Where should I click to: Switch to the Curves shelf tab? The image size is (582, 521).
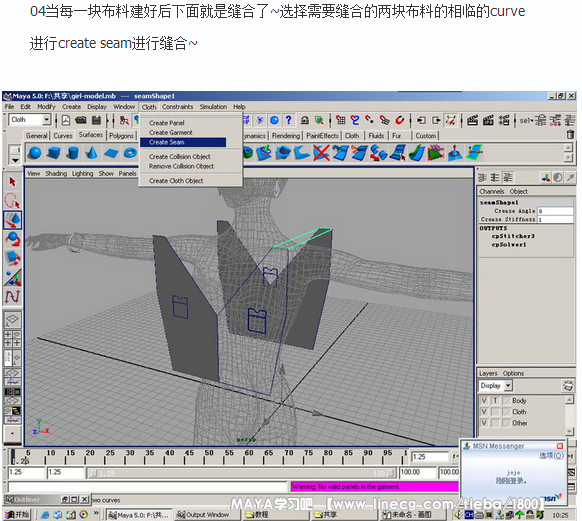pyautogui.click(x=63, y=135)
